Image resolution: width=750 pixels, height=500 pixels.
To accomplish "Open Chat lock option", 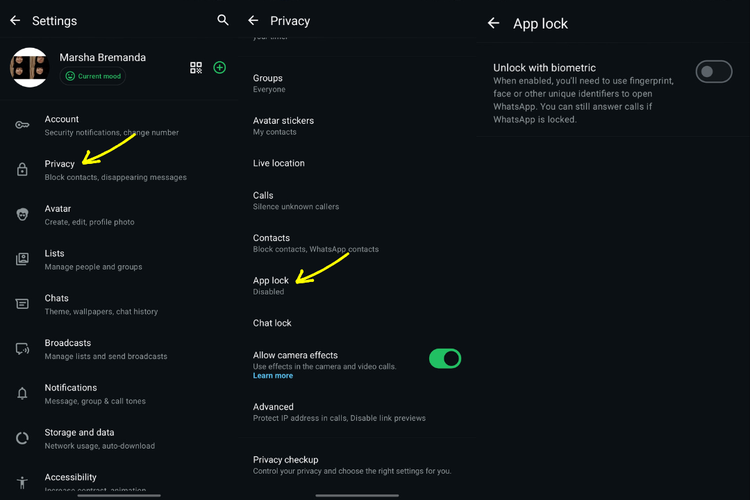I will pos(357,323).
